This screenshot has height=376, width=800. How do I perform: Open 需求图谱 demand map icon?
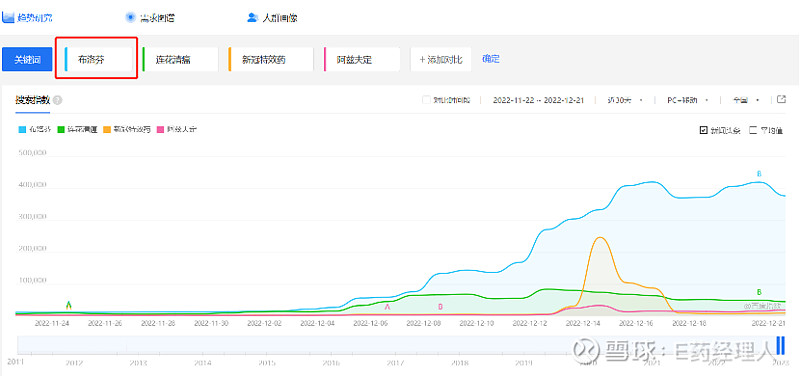click(131, 17)
